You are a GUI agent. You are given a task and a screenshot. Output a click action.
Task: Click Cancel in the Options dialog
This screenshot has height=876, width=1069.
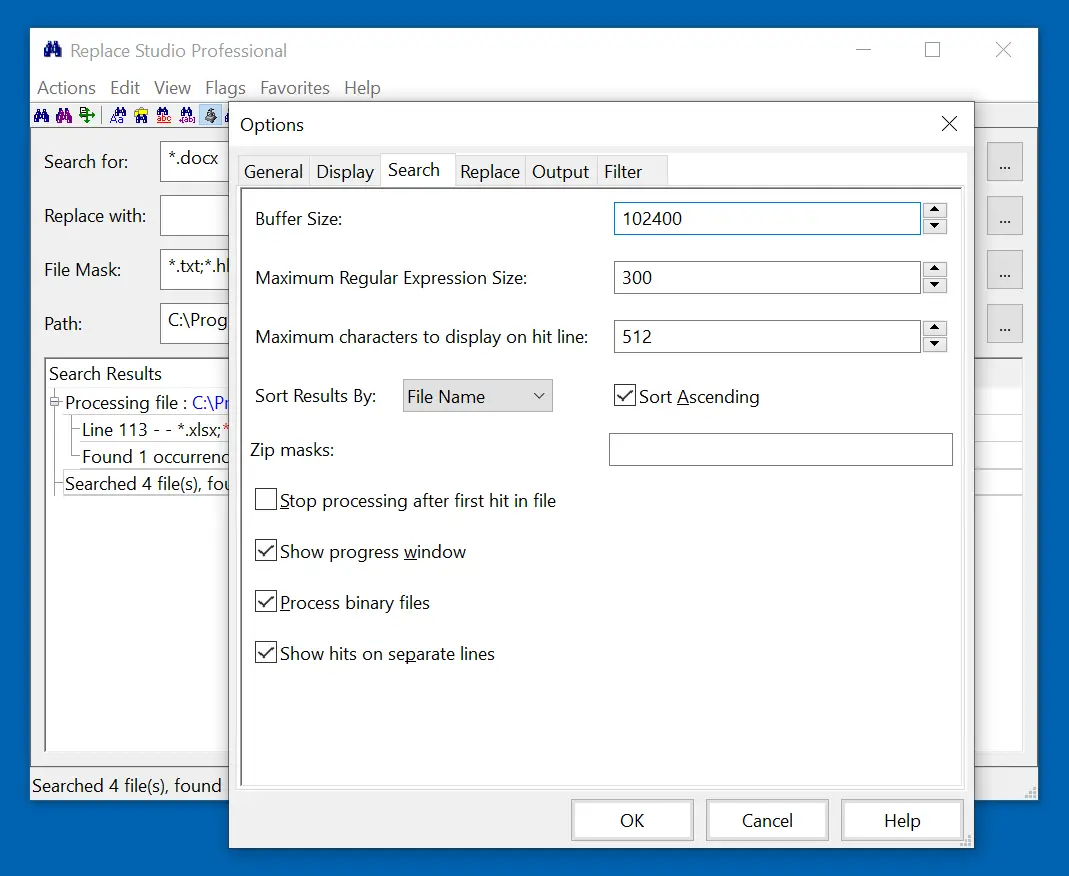click(767, 820)
